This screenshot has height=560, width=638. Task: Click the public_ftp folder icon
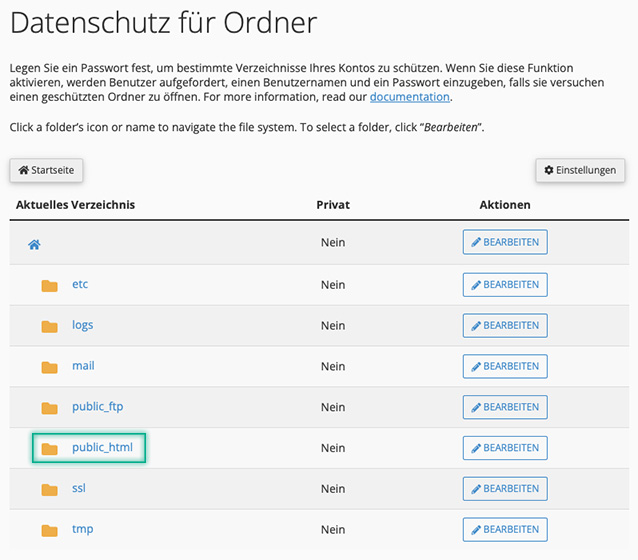point(50,408)
